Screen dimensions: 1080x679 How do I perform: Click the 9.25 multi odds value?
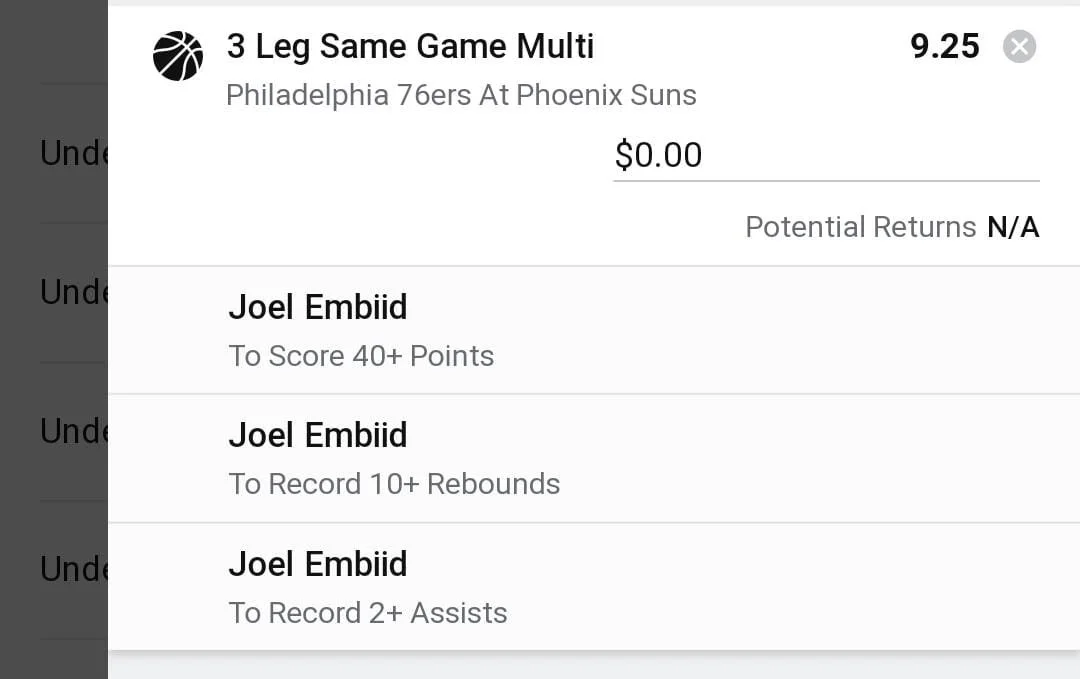(944, 47)
